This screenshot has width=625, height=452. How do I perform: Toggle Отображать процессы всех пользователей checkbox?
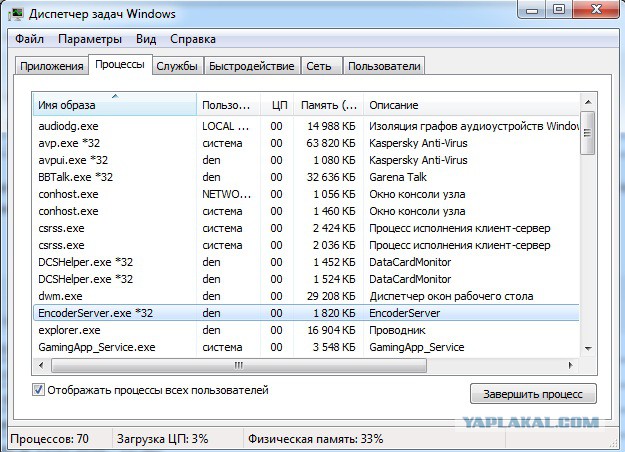tap(38, 390)
